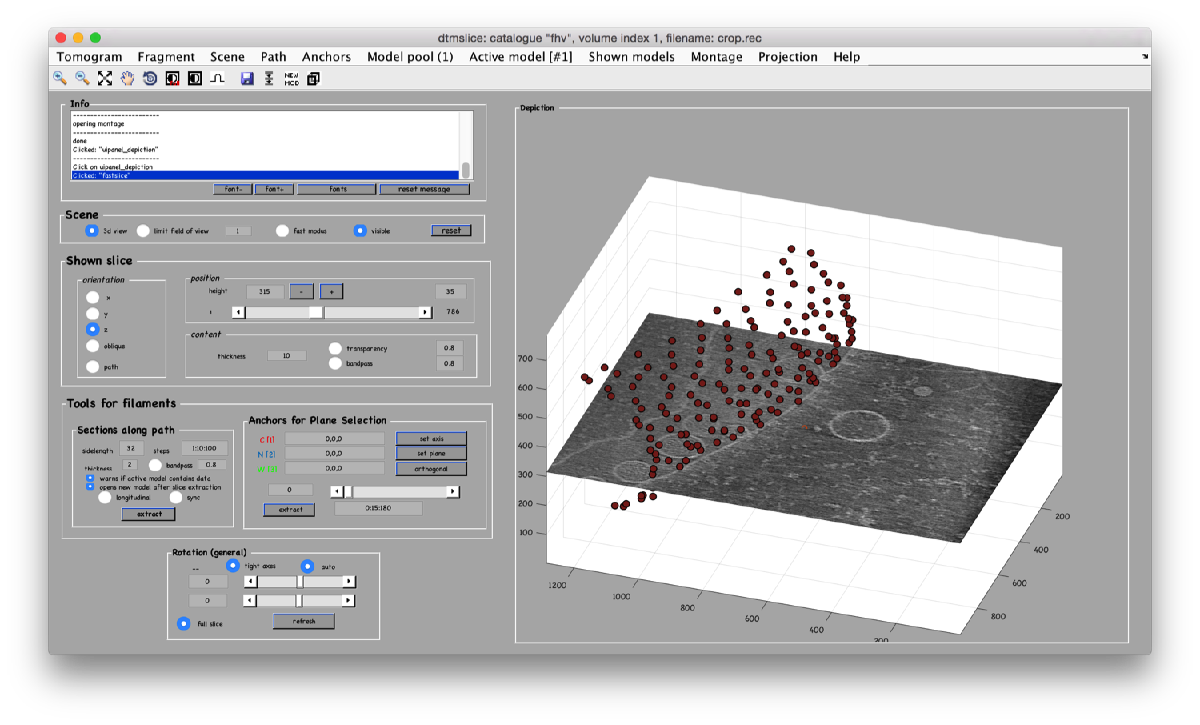Screen dimensions: 1200x725
Task: Click the bandpass pulse-shaped toolbar icon
Action: (x=216, y=78)
